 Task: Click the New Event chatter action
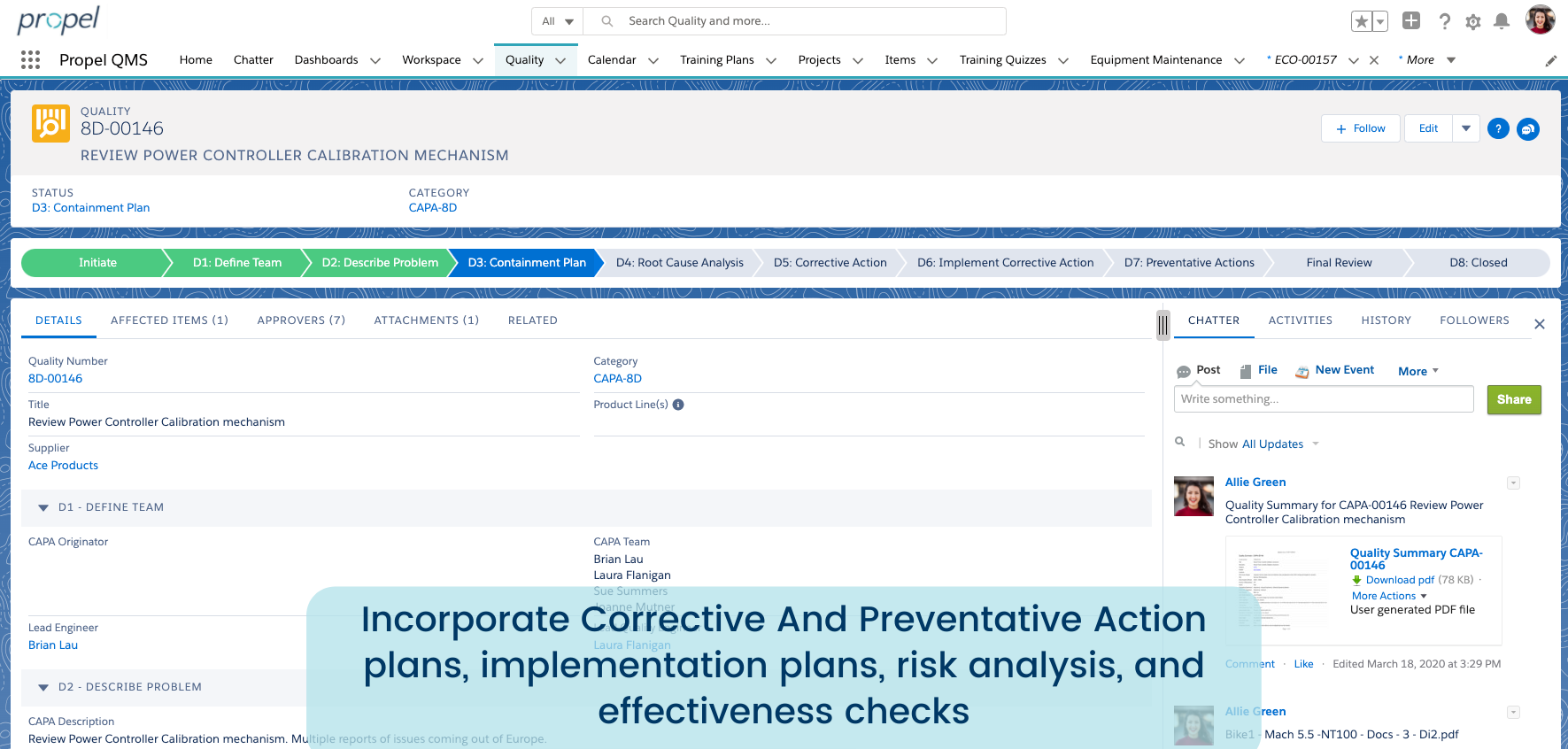click(x=1335, y=370)
